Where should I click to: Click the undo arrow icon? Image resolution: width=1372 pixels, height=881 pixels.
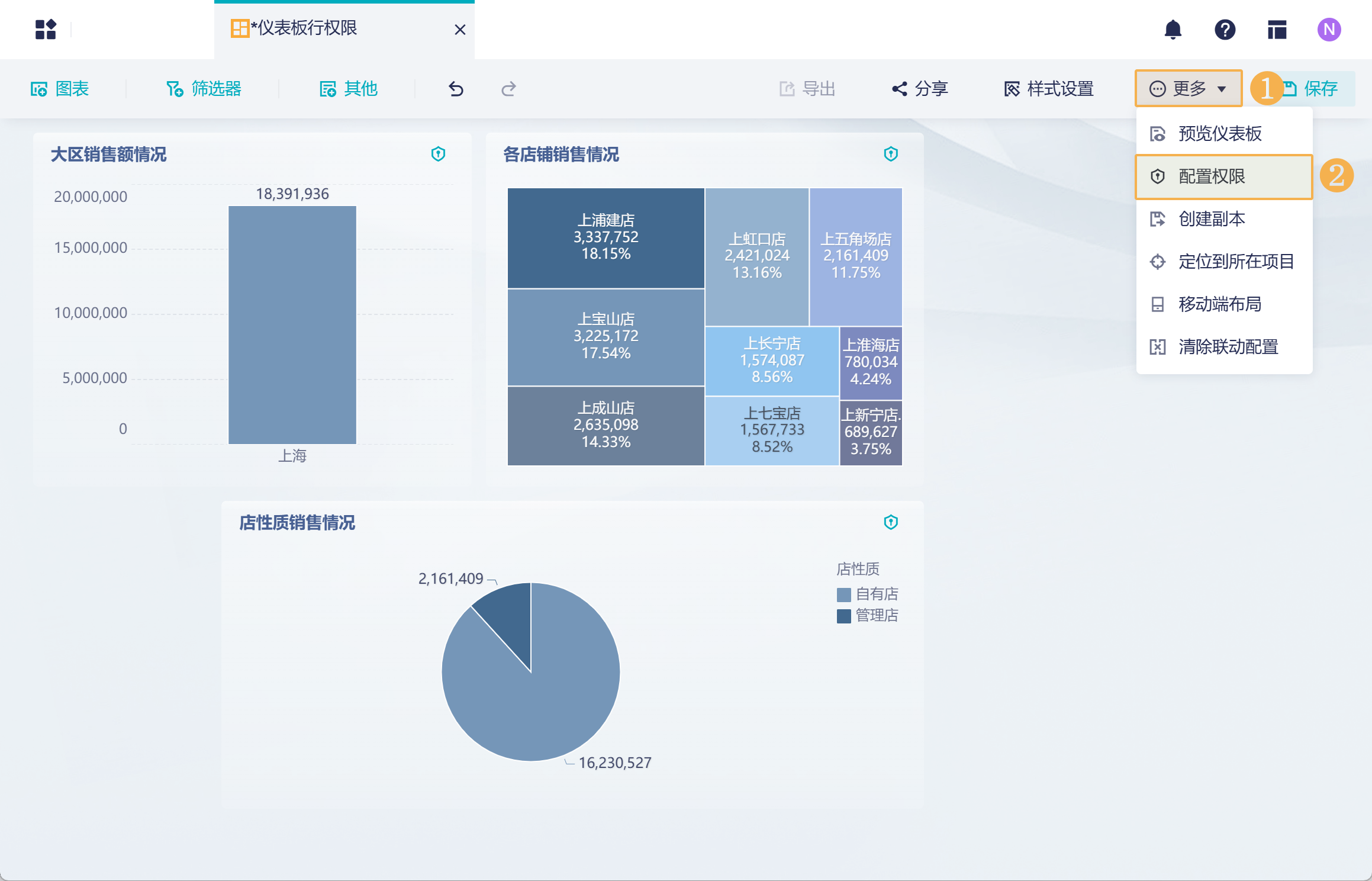456,89
